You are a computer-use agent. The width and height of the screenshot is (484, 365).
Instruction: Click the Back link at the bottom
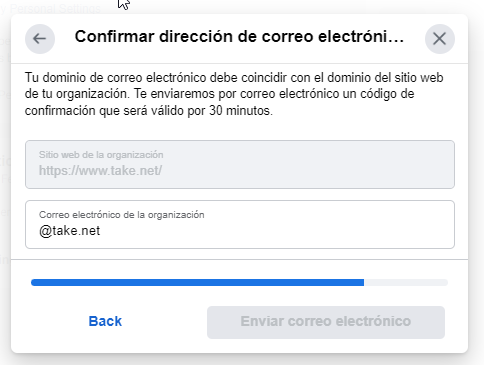point(105,321)
